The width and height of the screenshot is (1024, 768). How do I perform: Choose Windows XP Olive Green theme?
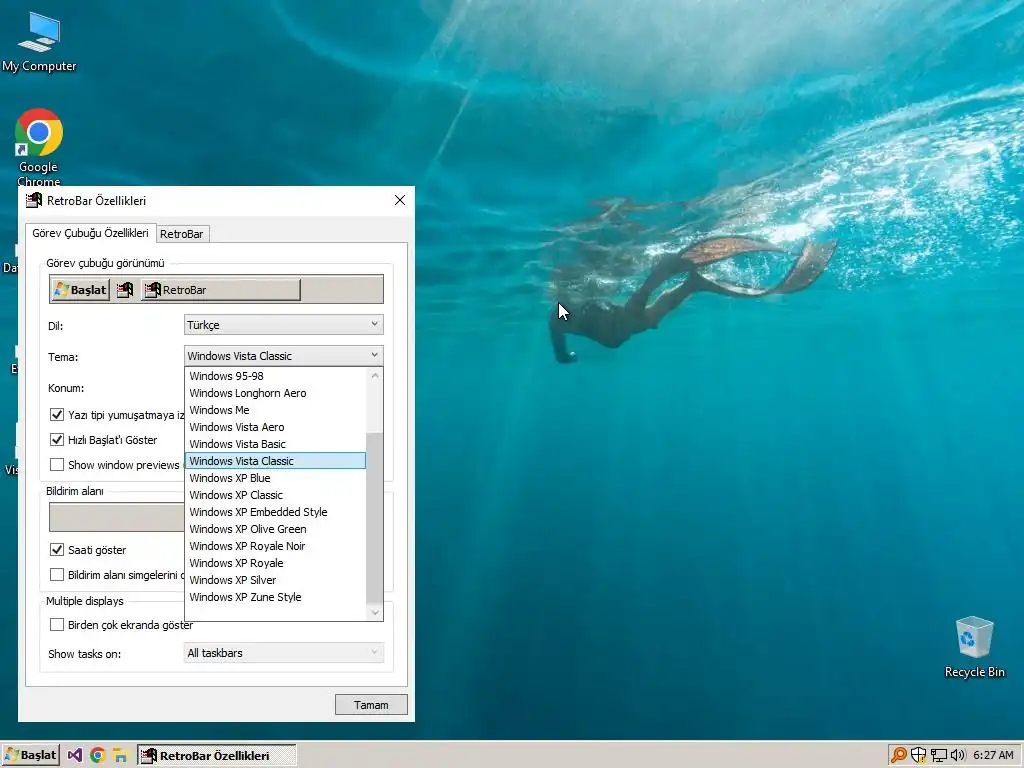(275, 528)
